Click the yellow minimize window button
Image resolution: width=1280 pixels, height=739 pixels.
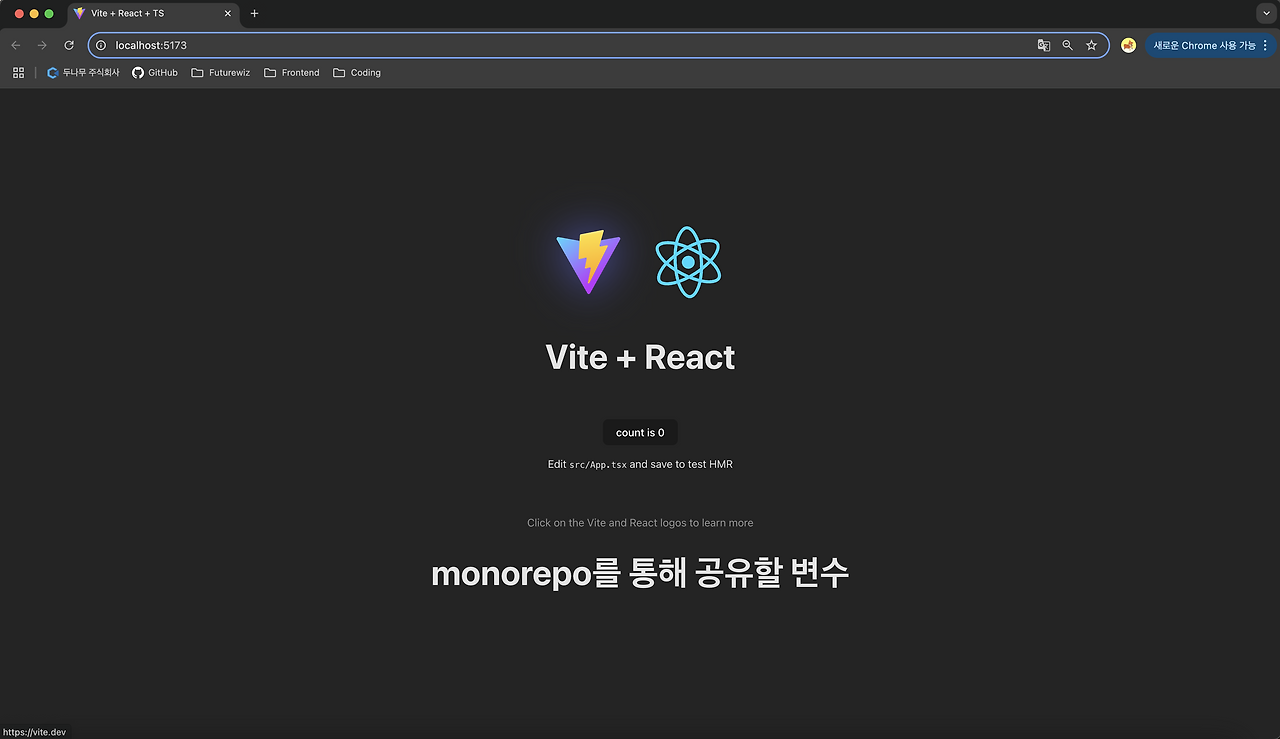click(x=34, y=14)
